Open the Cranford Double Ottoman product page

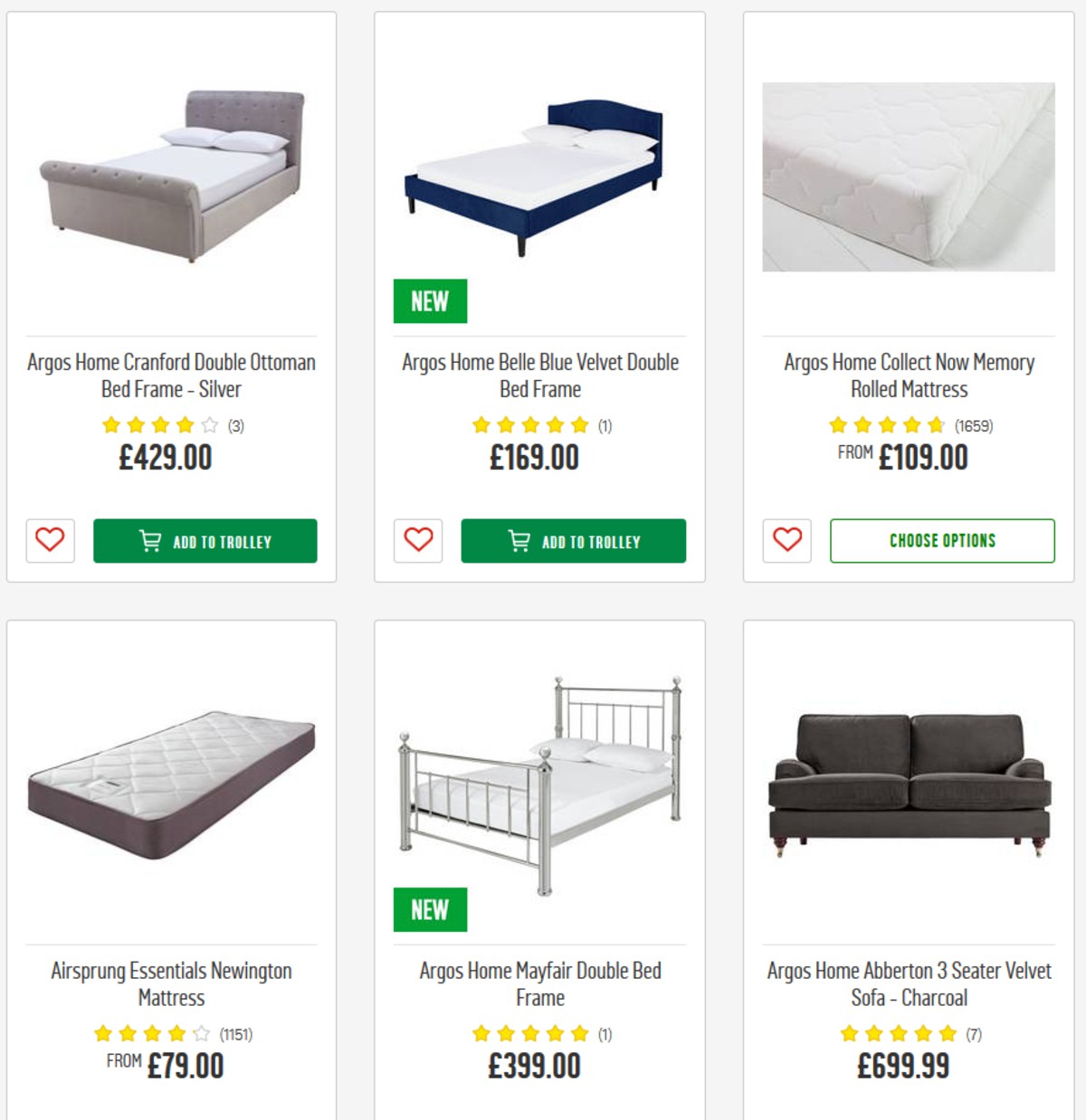point(170,375)
